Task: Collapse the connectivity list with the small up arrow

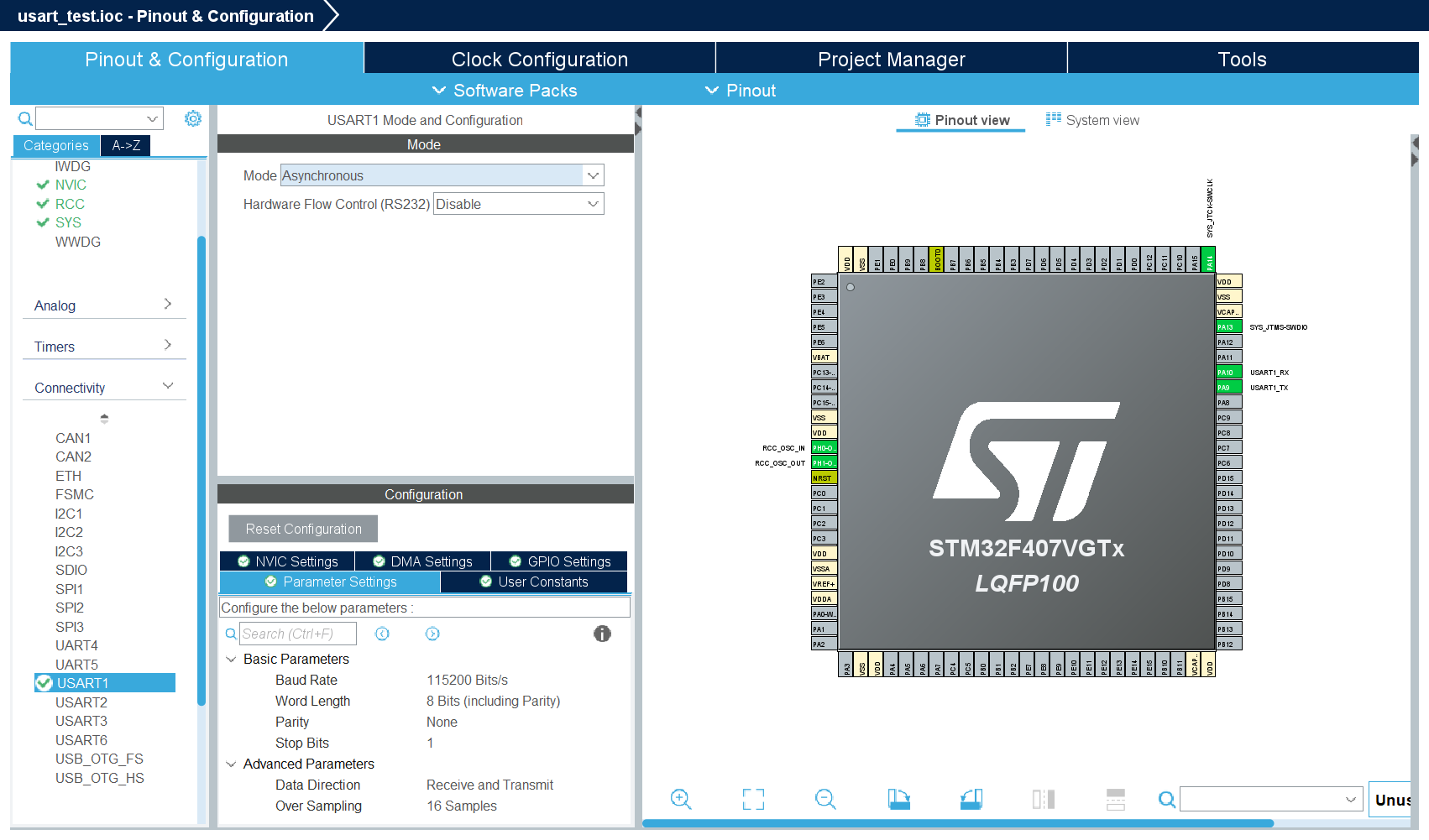Action: tap(104, 418)
